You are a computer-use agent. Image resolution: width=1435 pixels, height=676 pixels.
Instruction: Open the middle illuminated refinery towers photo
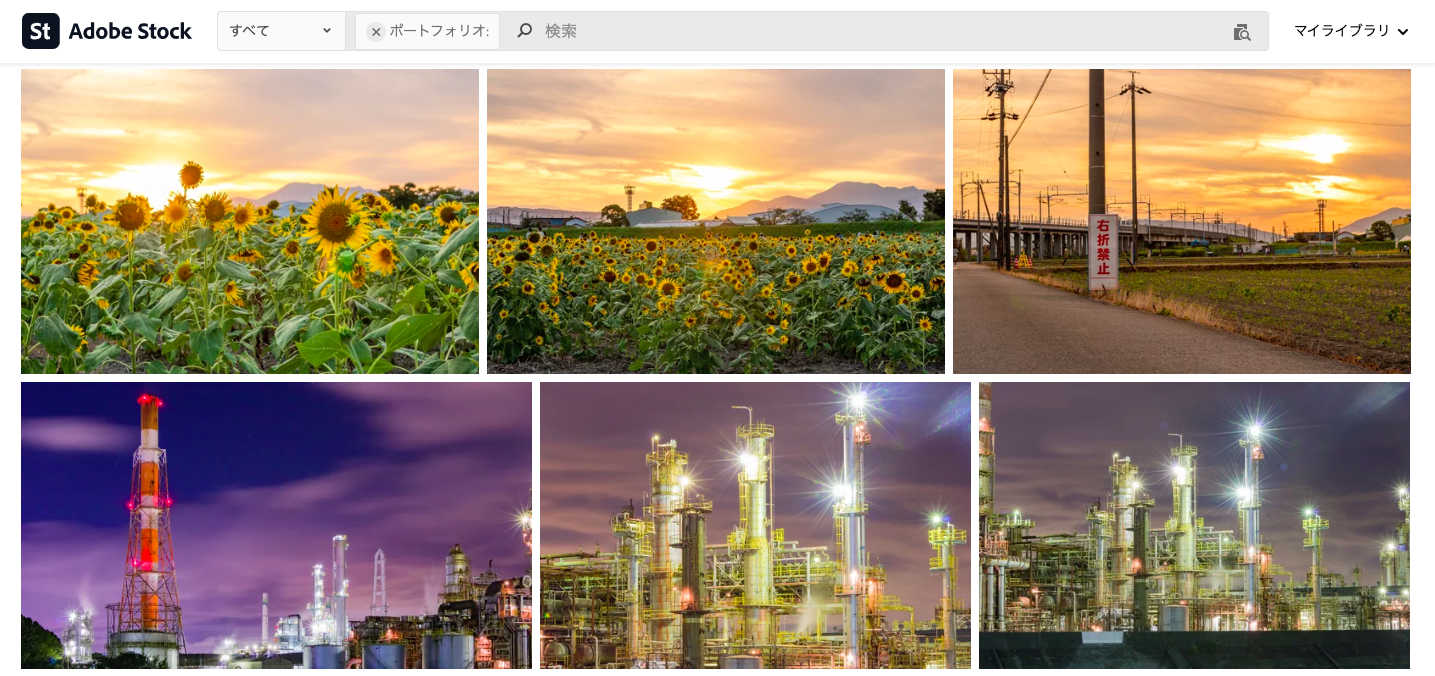click(755, 525)
